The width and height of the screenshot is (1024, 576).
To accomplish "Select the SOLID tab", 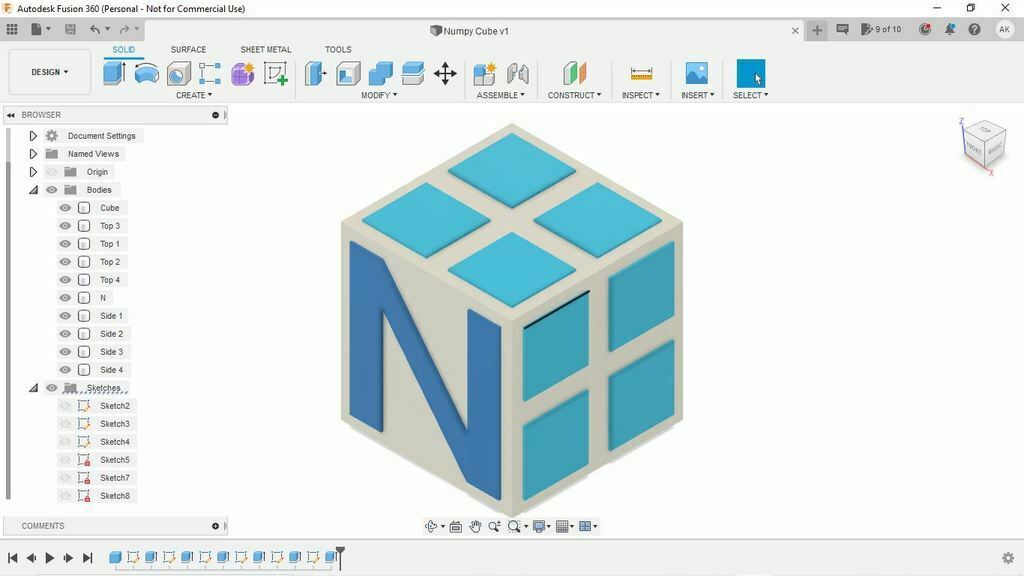I will coord(123,50).
